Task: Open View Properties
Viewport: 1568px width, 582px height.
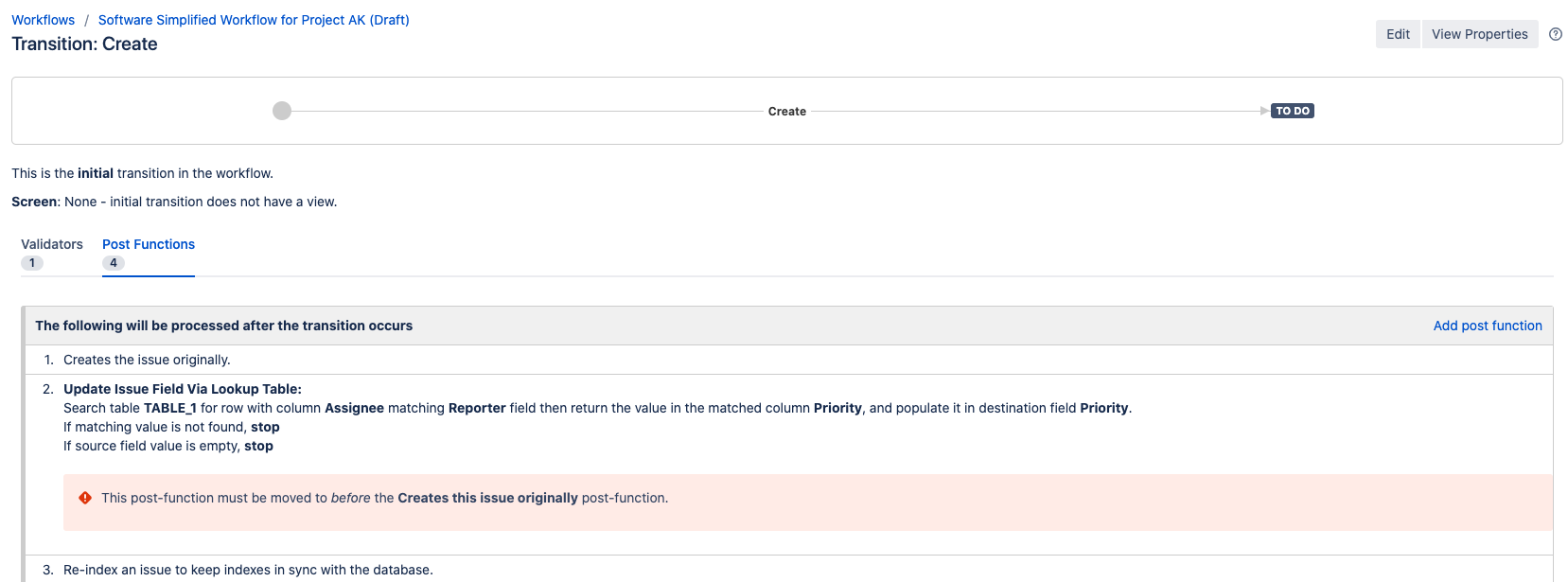Action: click(1479, 34)
